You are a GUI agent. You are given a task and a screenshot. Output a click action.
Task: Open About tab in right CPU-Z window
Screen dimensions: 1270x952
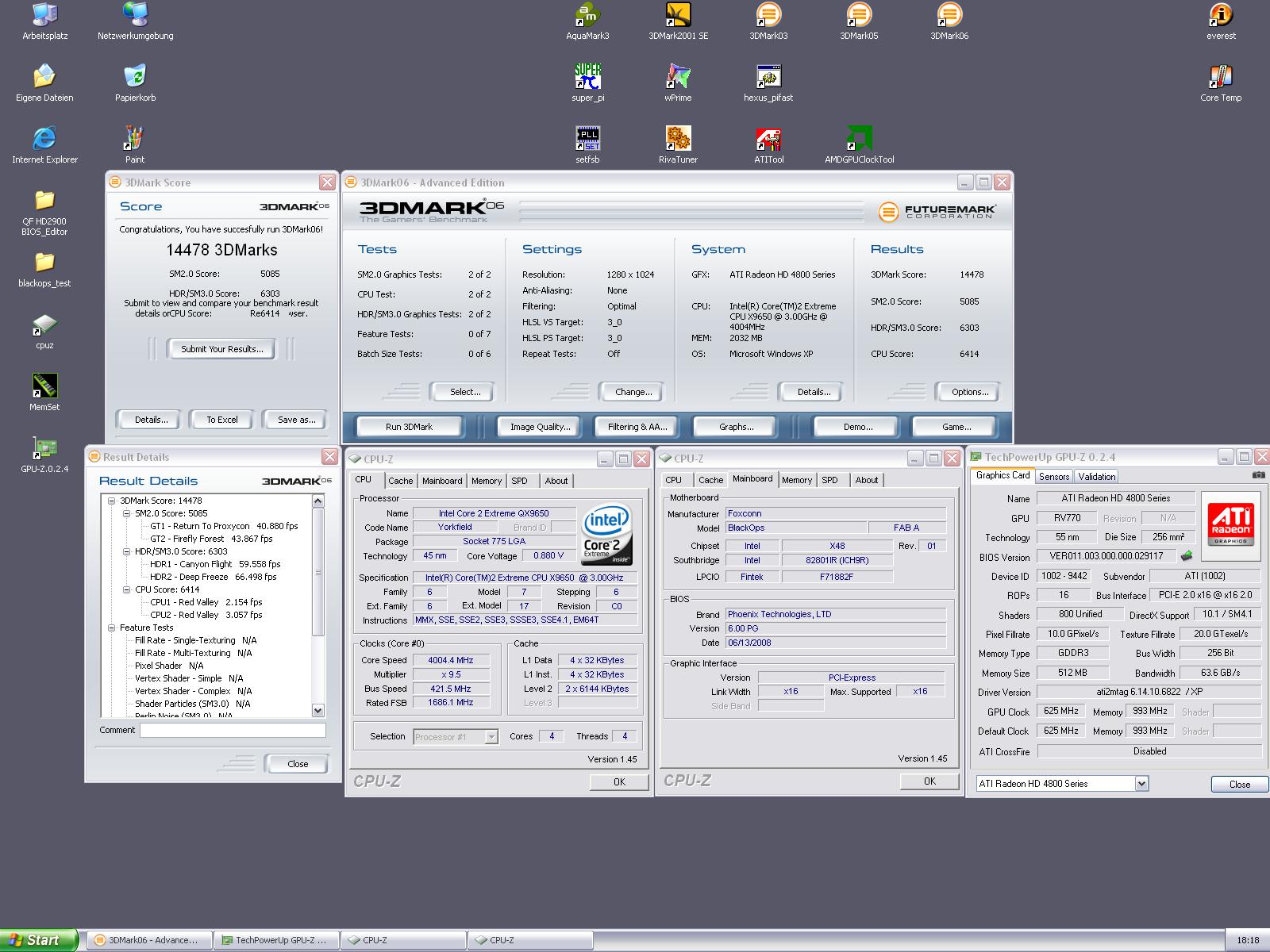[x=867, y=480]
